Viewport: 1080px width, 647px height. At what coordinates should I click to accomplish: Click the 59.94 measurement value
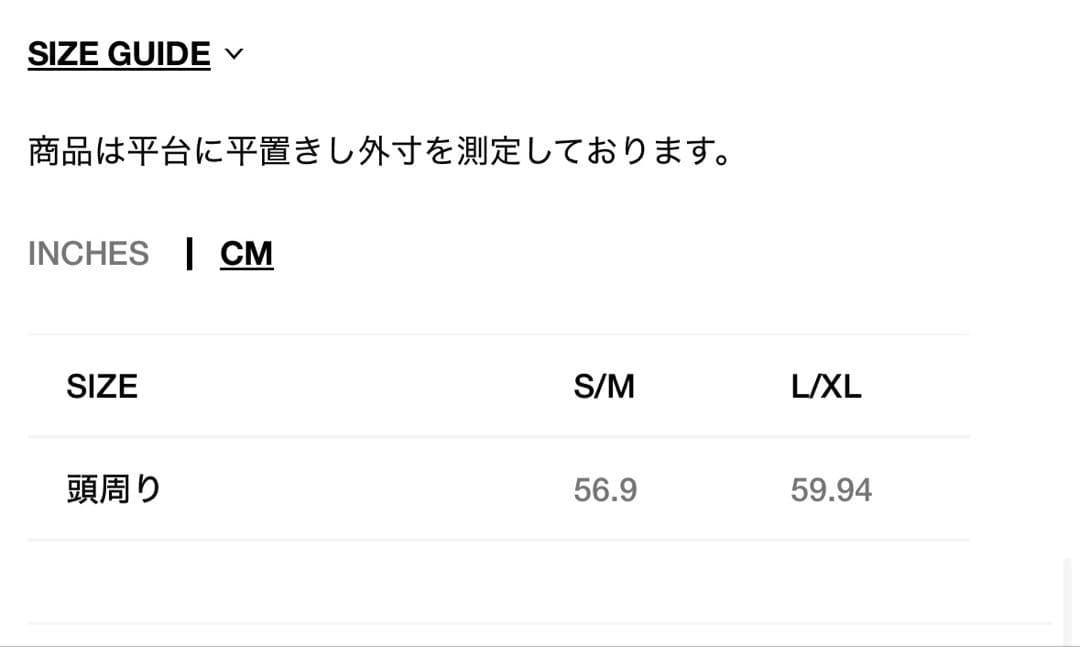(831, 491)
